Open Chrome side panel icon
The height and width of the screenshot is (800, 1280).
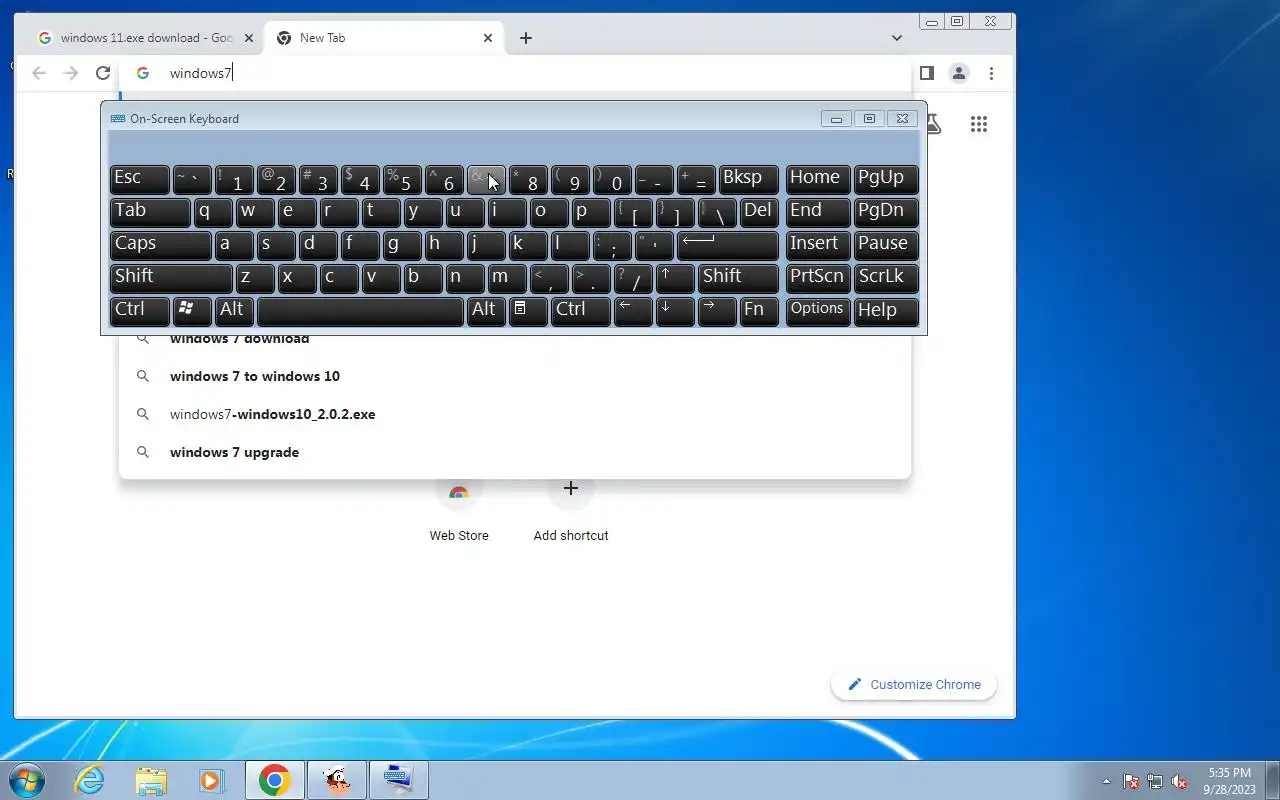coord(927,73)
